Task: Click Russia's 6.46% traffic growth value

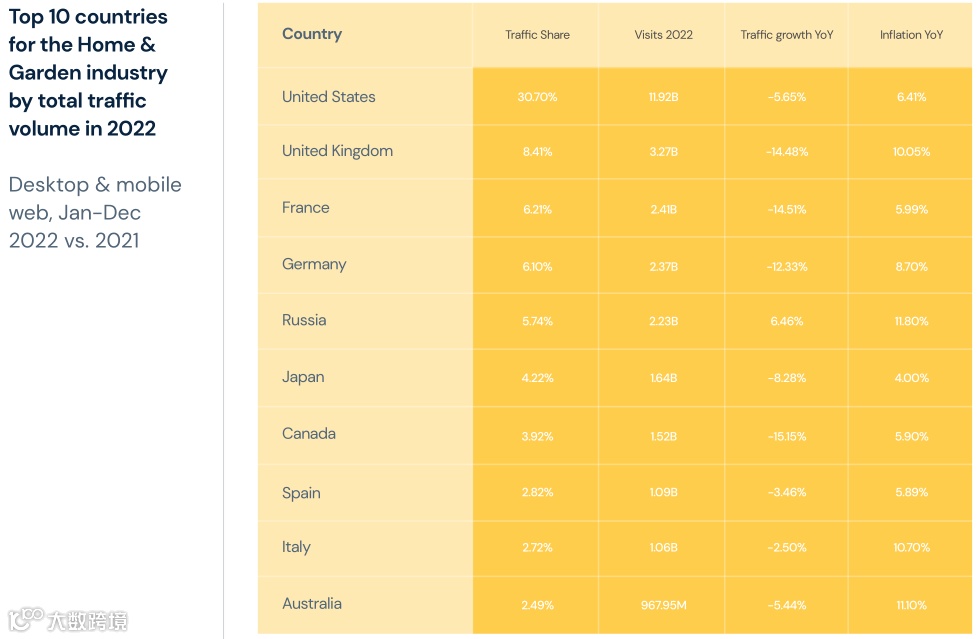Action: (x=786, y=321)
